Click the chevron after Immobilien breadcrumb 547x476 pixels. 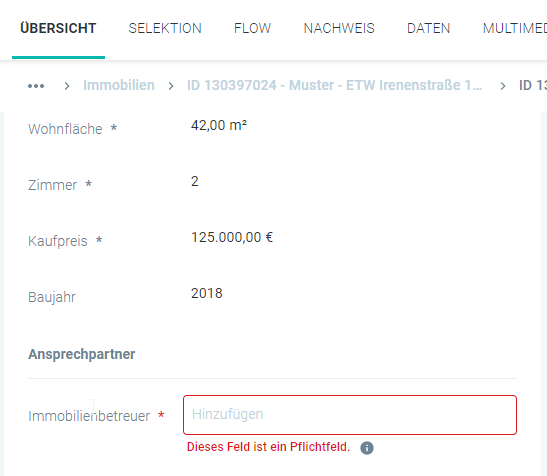(171, 86)
